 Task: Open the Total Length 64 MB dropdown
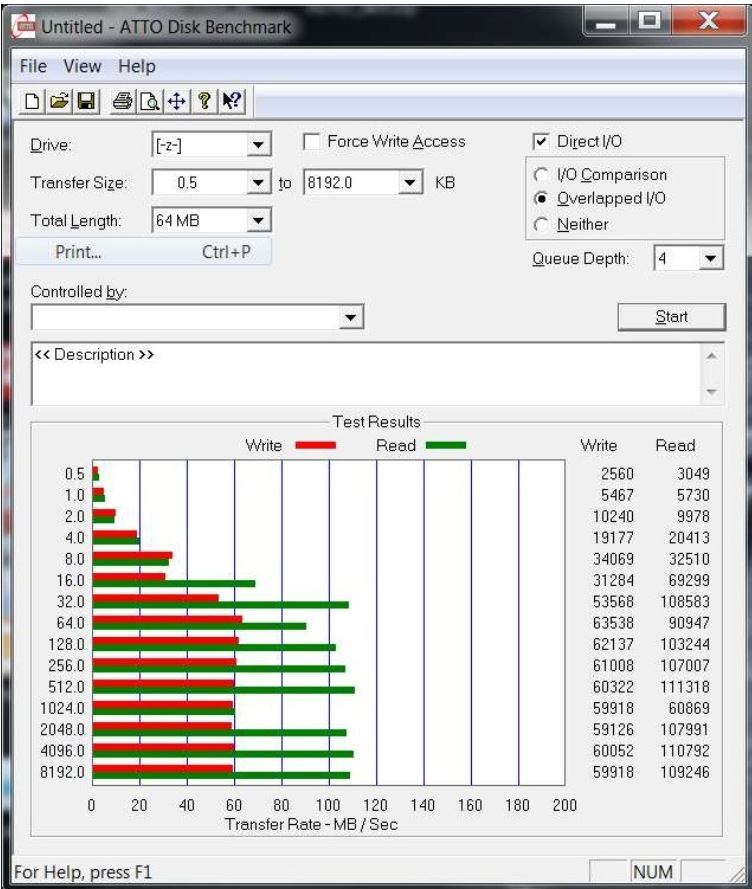tap(258, 221)
